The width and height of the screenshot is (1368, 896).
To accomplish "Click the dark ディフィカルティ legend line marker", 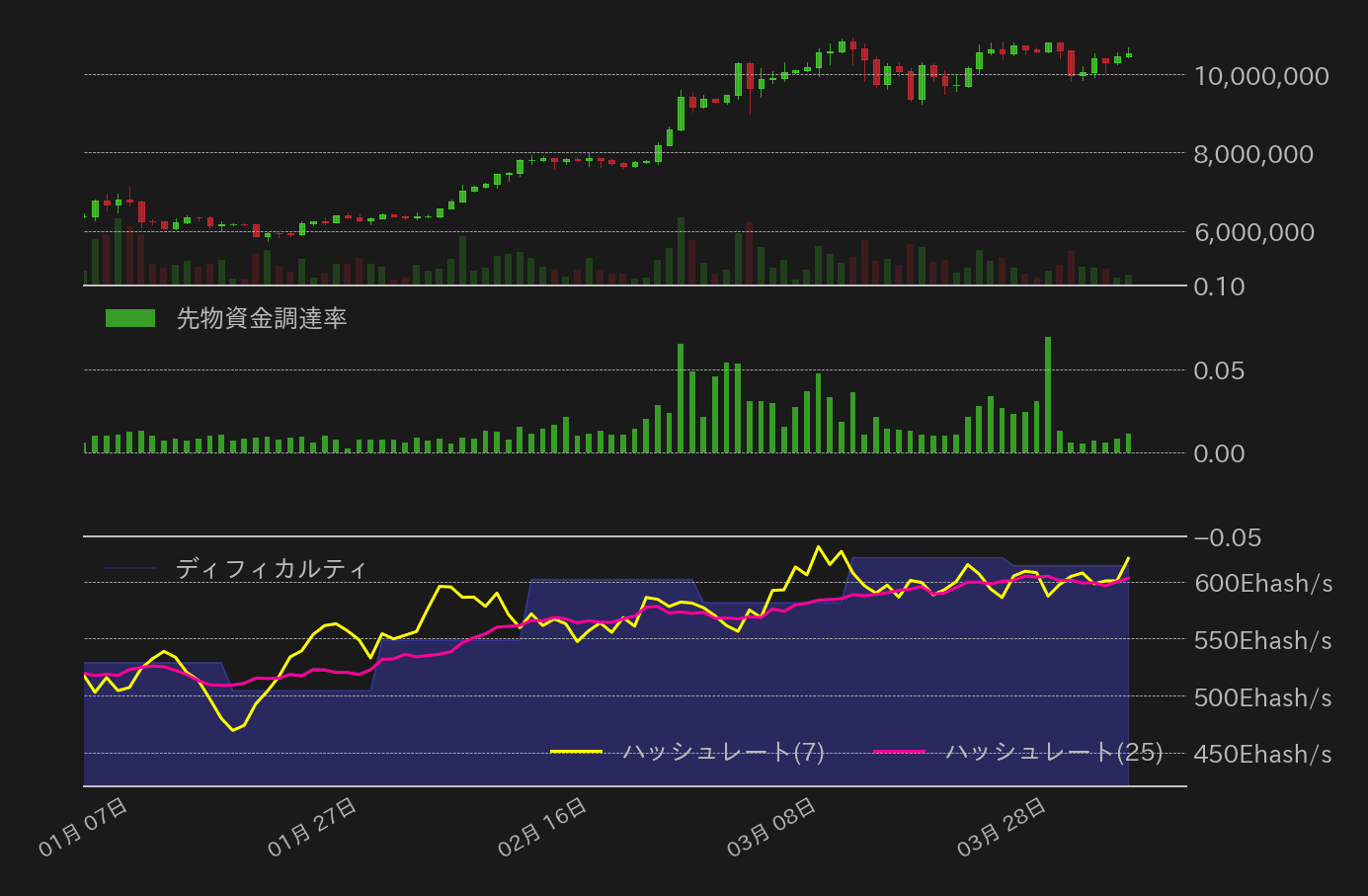I will [130, 568].
